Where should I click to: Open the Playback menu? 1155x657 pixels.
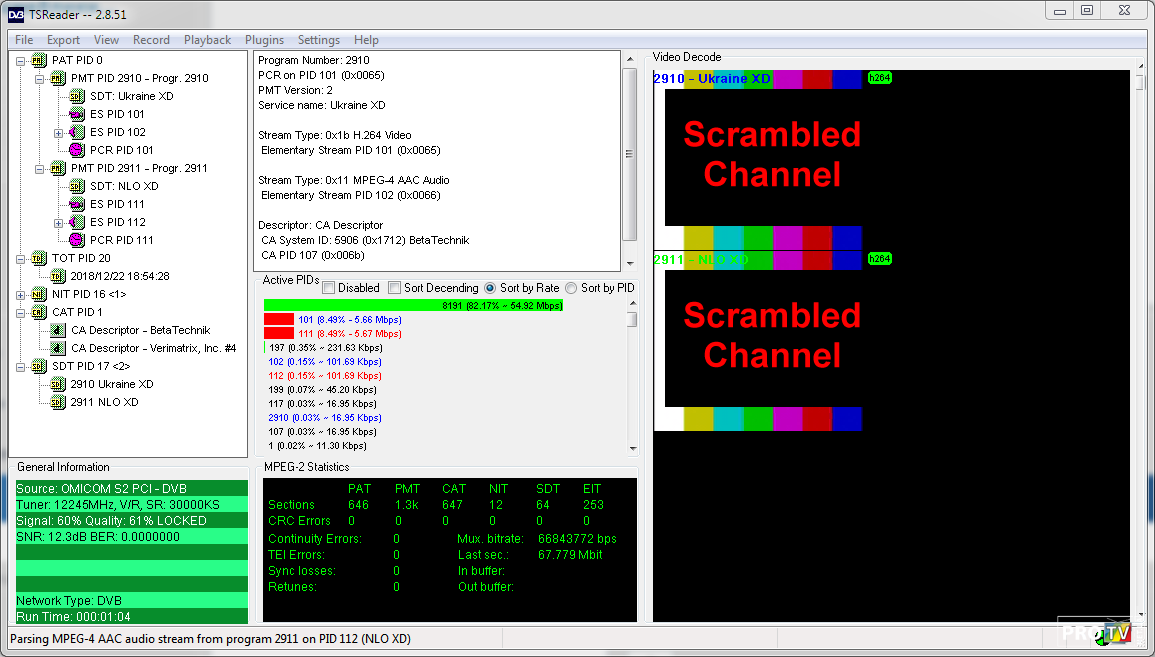tap(207, 40)
